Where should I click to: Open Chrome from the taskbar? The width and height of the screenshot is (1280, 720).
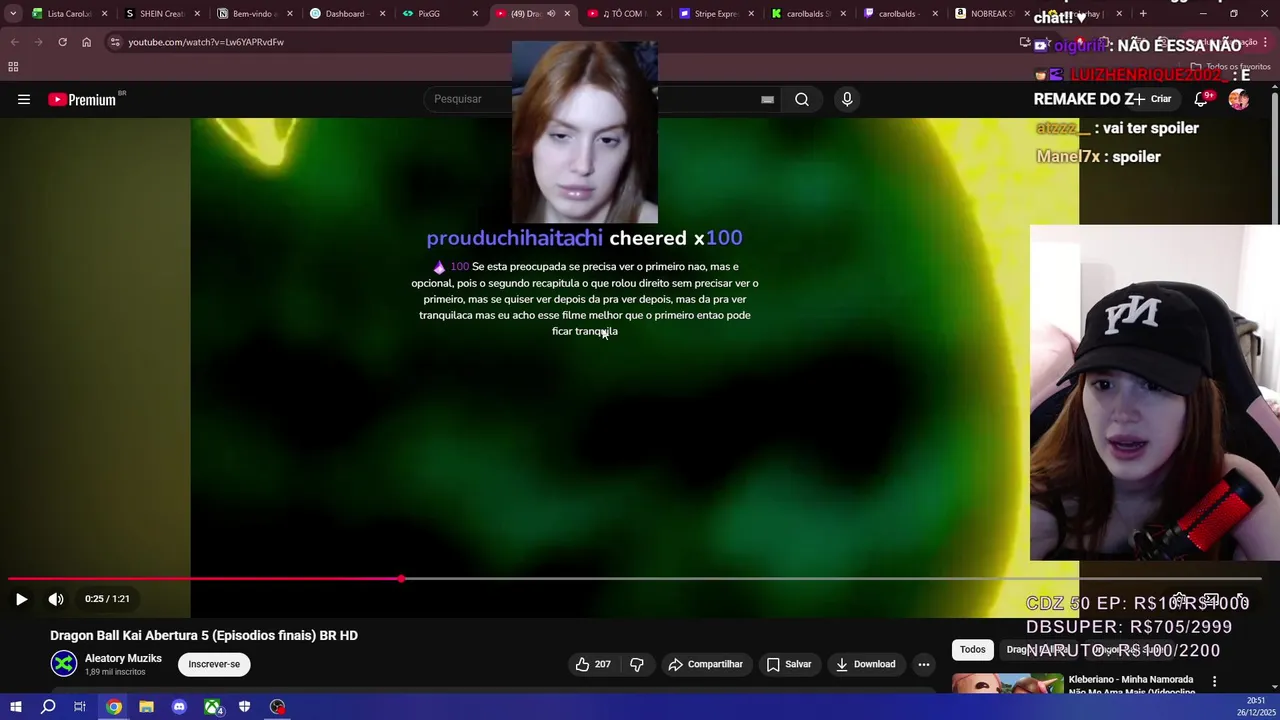114,707
